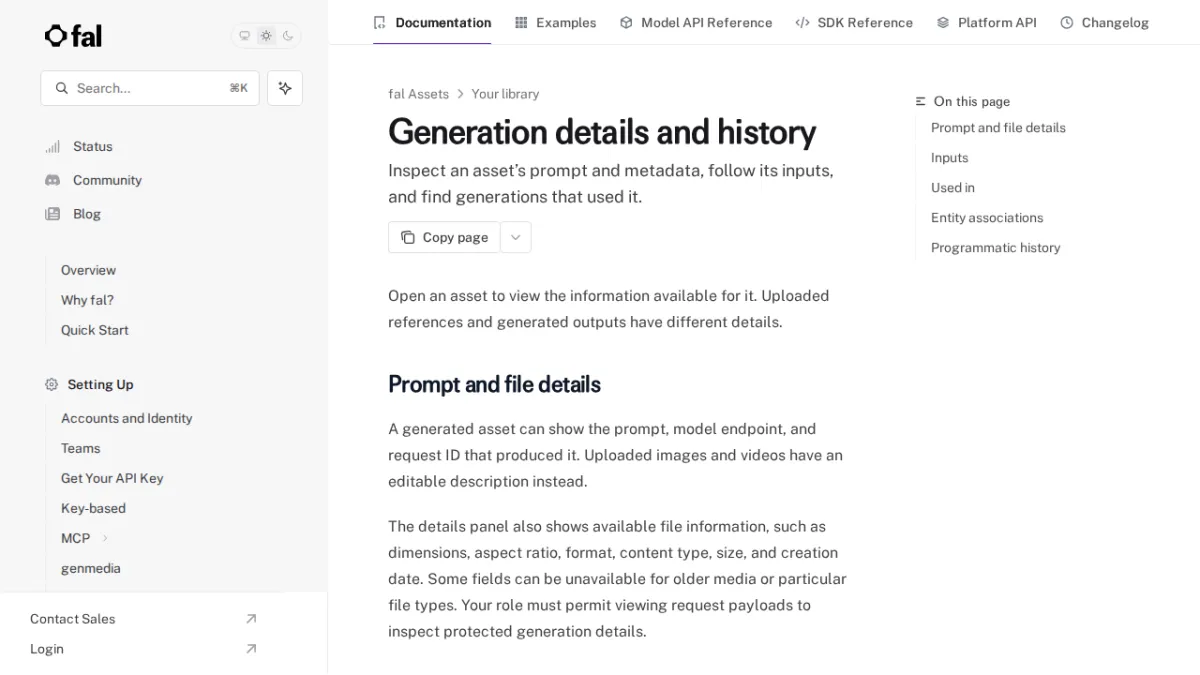Open the Blog link

pos(87,214)
